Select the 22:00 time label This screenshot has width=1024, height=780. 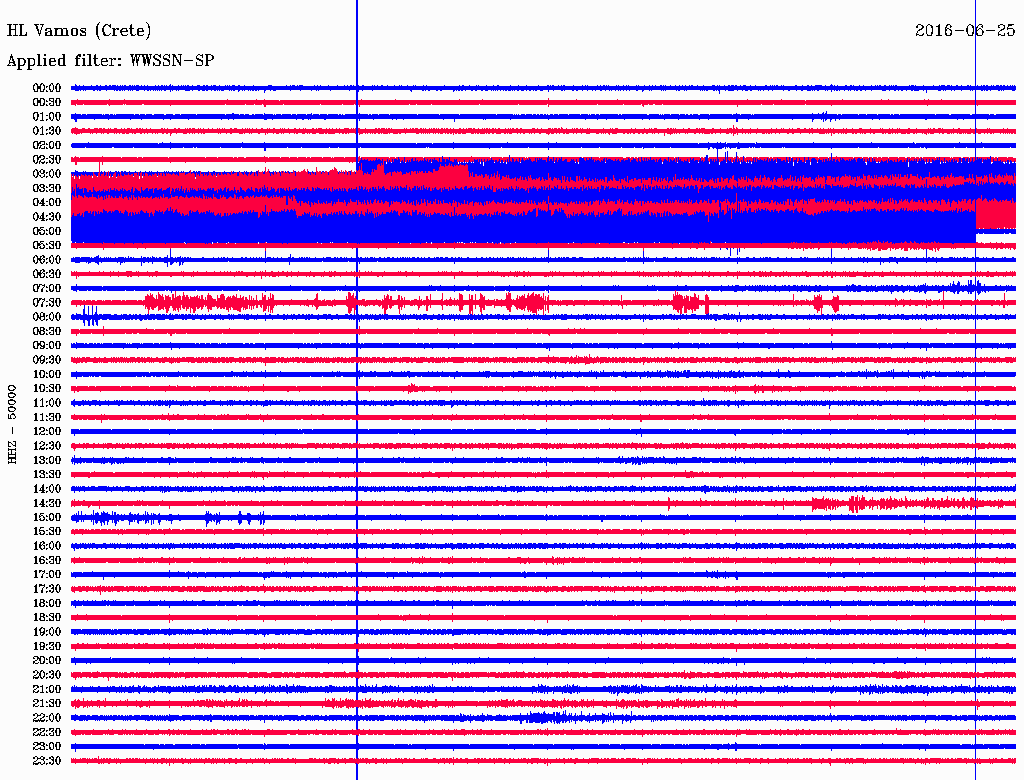47,718
